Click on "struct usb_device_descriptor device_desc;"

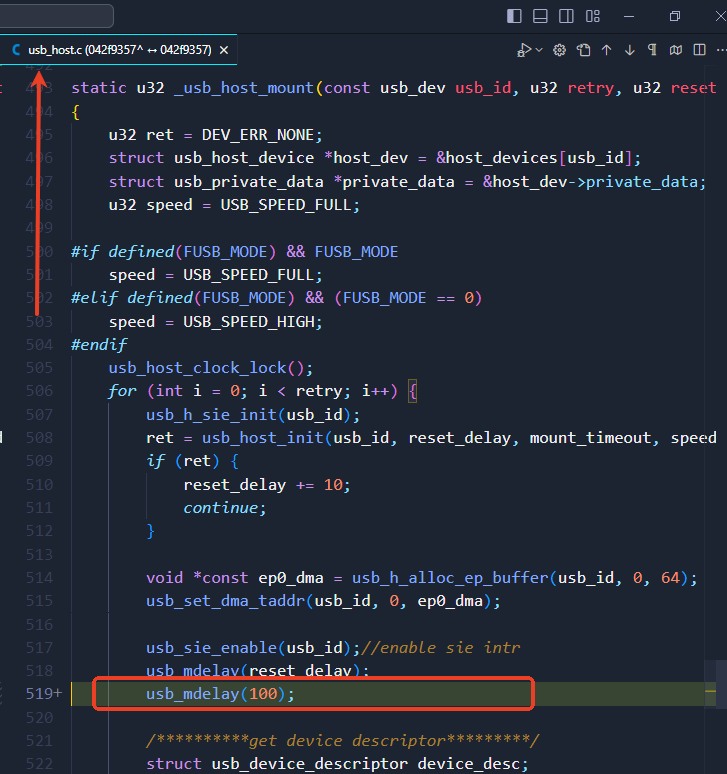(337, 764)
